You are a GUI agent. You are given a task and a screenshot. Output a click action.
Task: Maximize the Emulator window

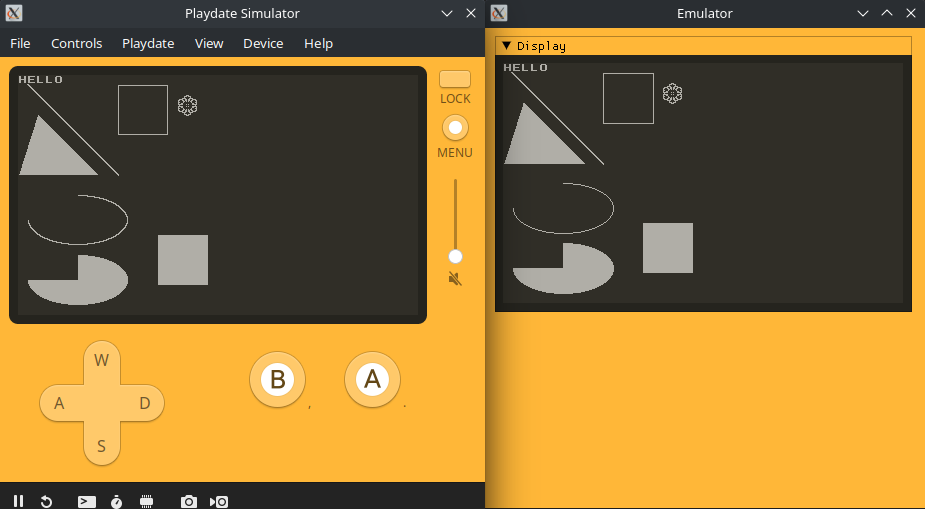coord(887,13)
